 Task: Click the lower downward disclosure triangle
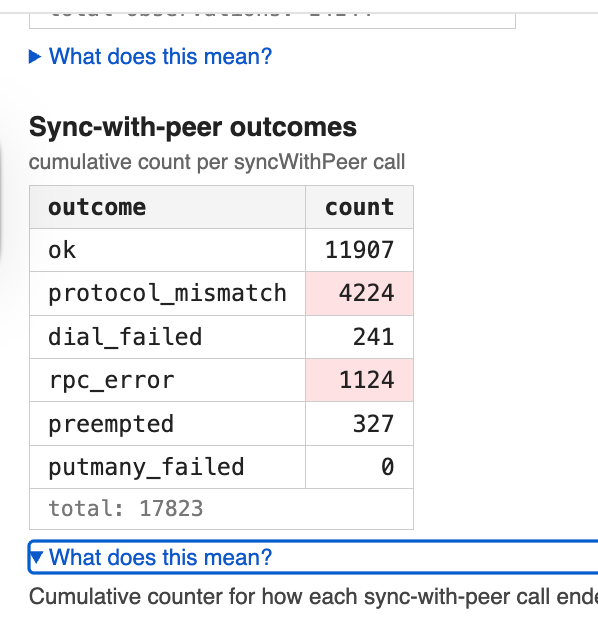(36, 557)
